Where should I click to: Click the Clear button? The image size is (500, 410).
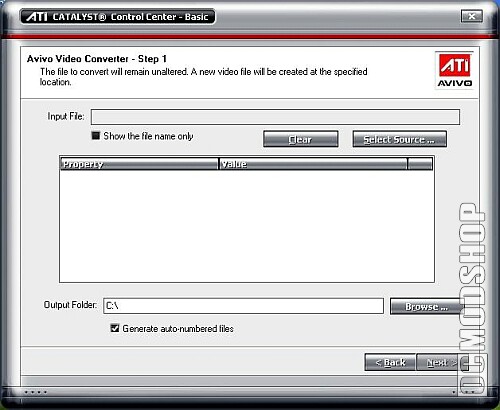coord(301,139)
